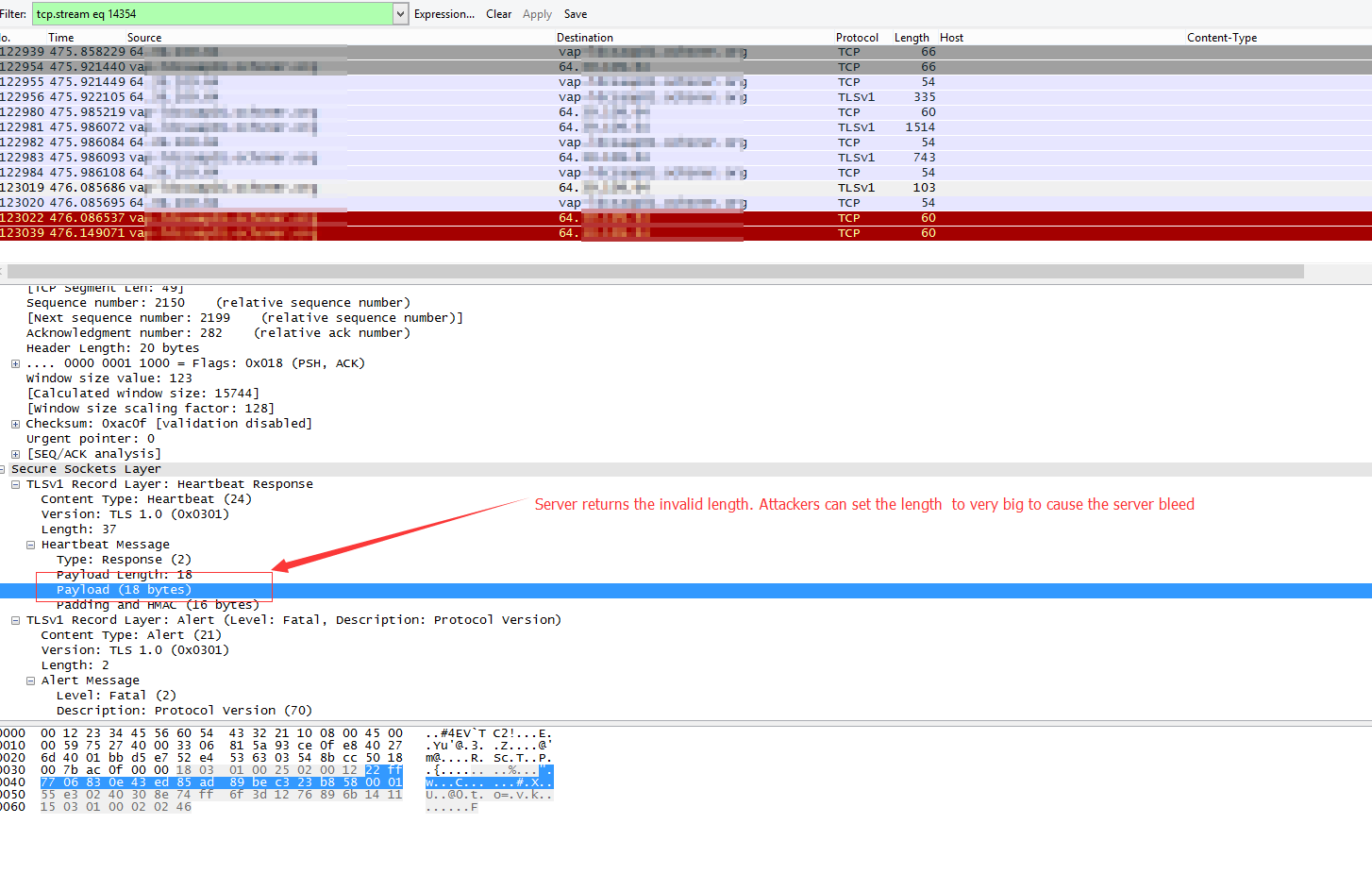
Task: Clear the tcp.stream filter
Action: pos(498,13)
